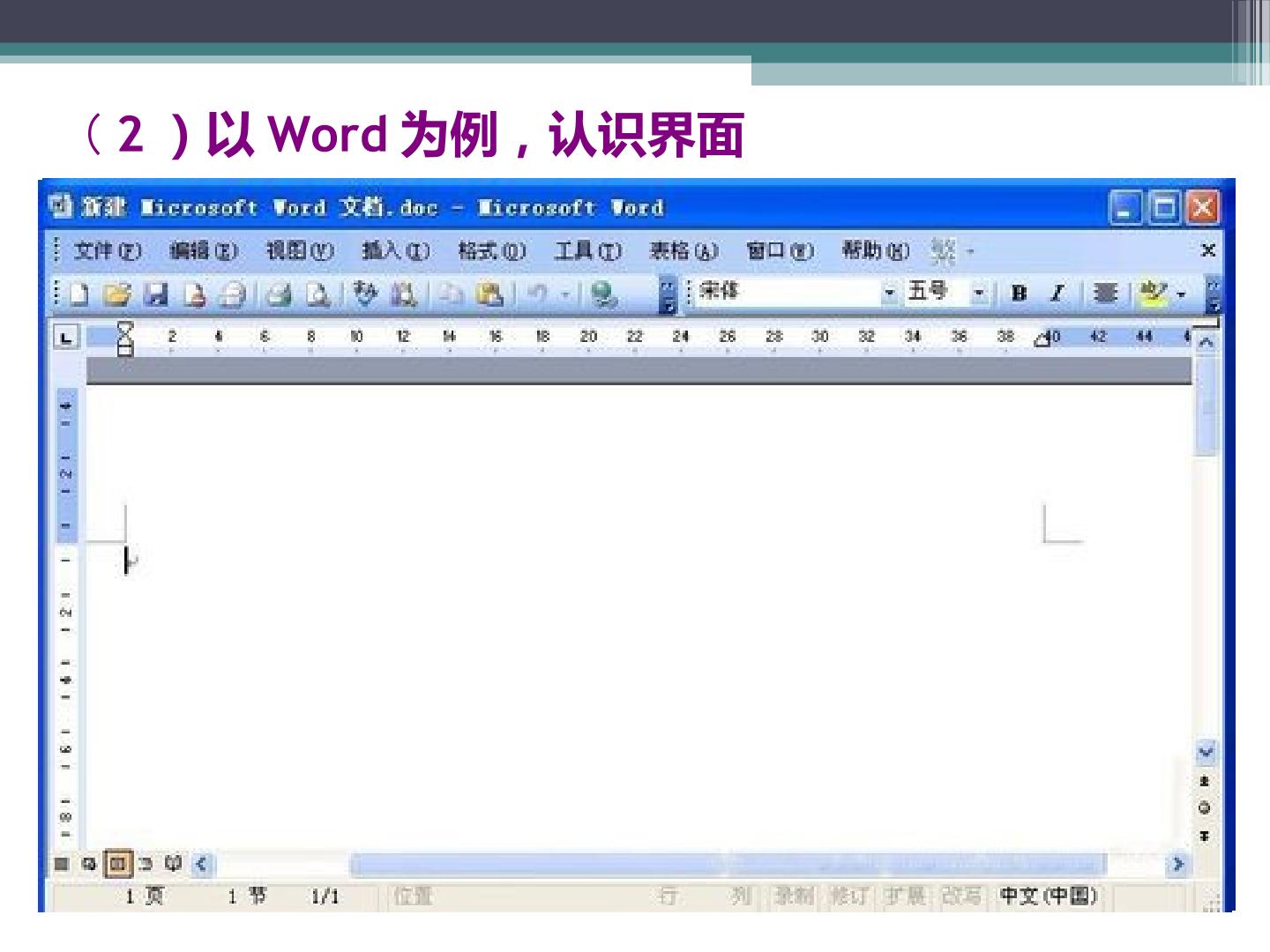The image size is (1270, 952).
Task: Paste clipboard contents with the Paste icon
Action: tap(489, 294)
